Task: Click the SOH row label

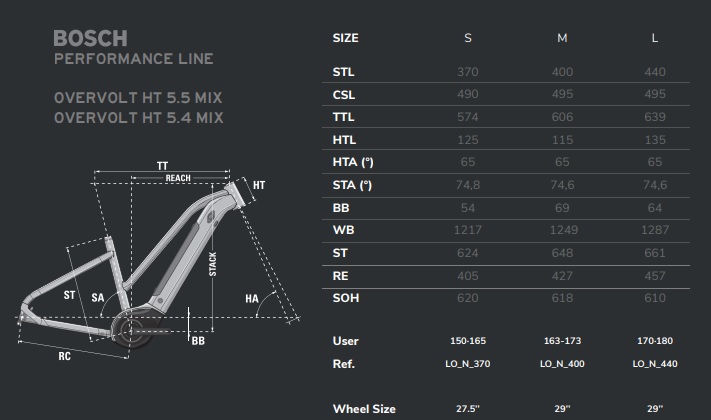Action: (x=345, y=297)
